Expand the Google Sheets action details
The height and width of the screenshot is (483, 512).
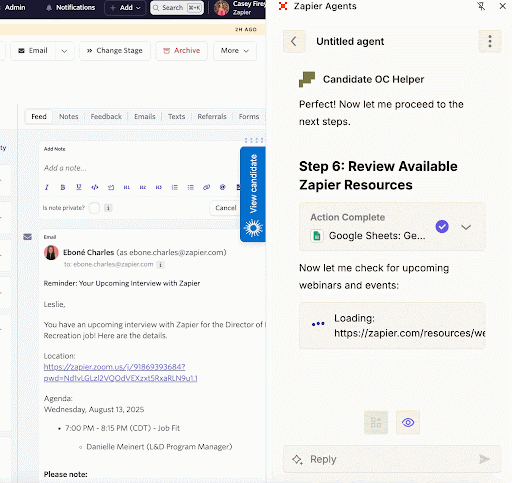(x=466, y=227)
